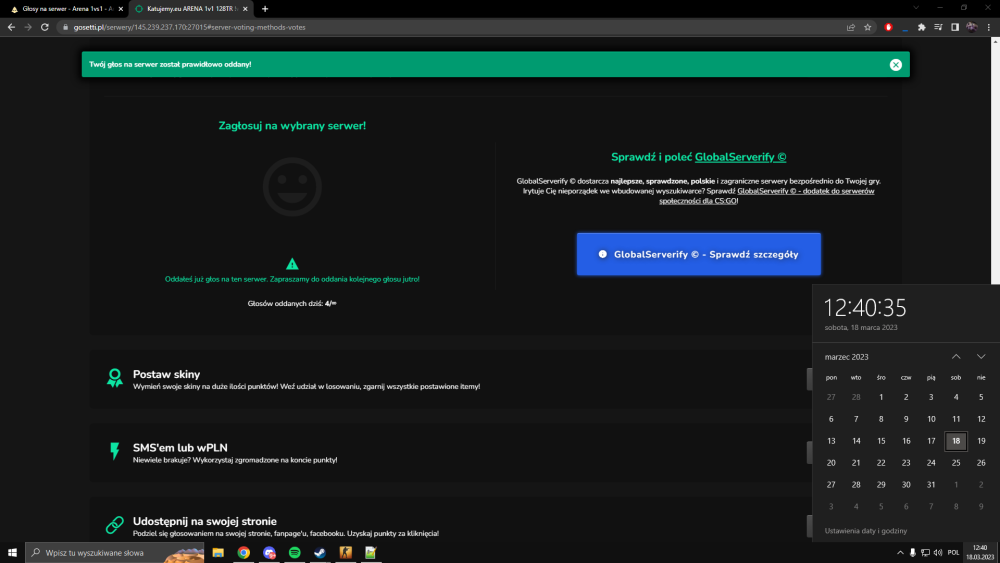
Task: Open a new browser tab
Action: (265, 9)
